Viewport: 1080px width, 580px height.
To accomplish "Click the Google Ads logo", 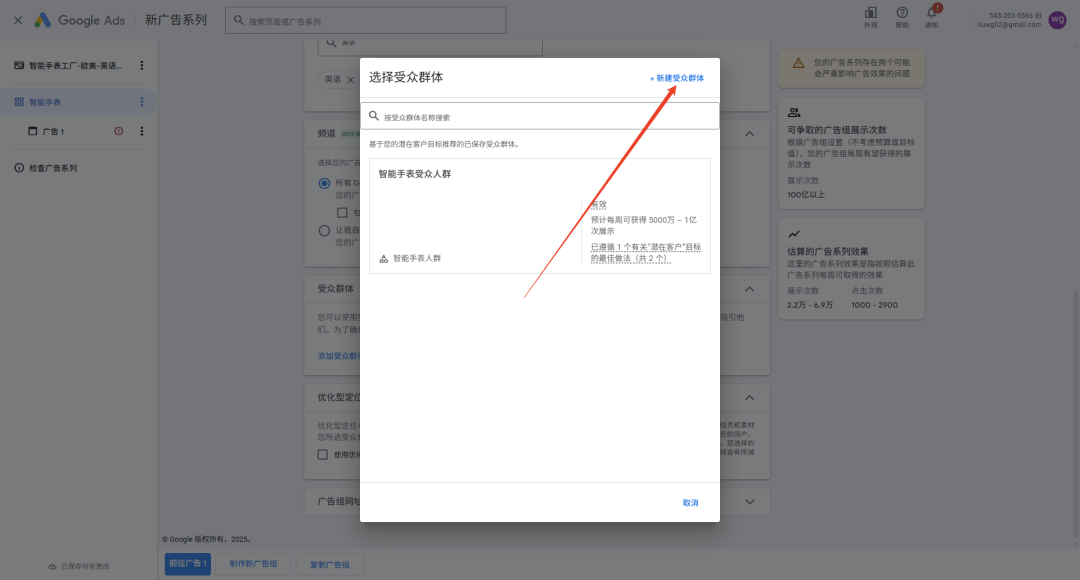I will click(x=80, y=20).
